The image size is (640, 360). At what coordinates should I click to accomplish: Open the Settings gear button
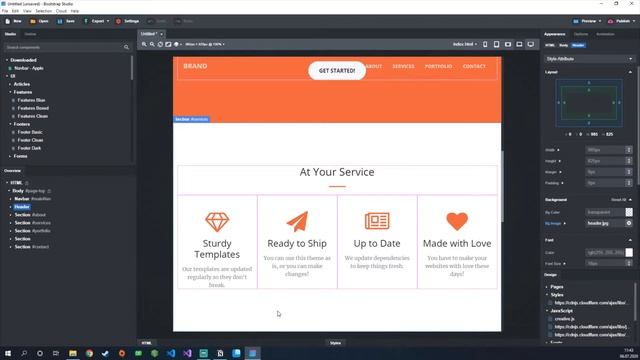(127, 21)
